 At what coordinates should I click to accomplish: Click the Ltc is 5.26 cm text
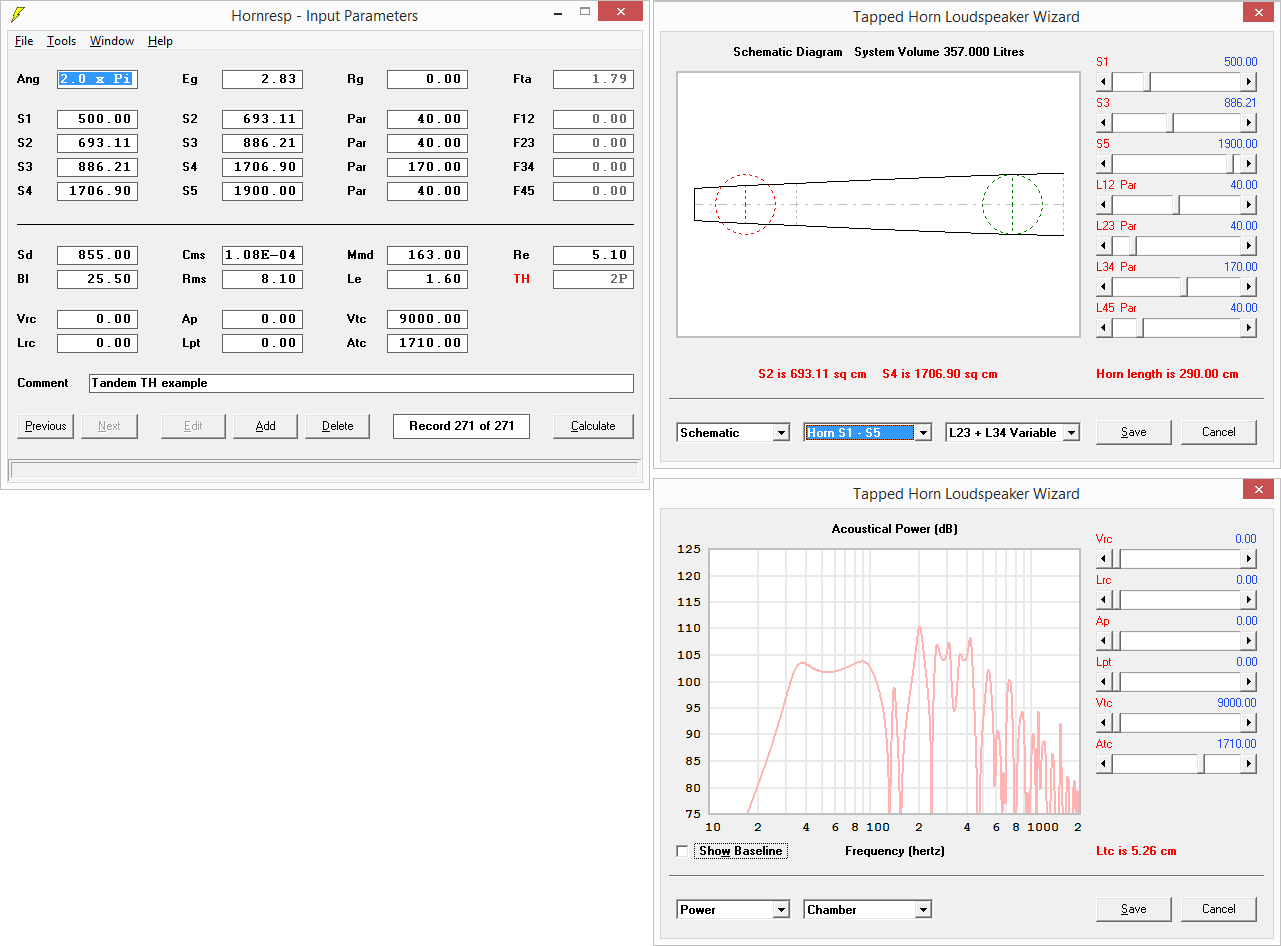coord(1136,851)
